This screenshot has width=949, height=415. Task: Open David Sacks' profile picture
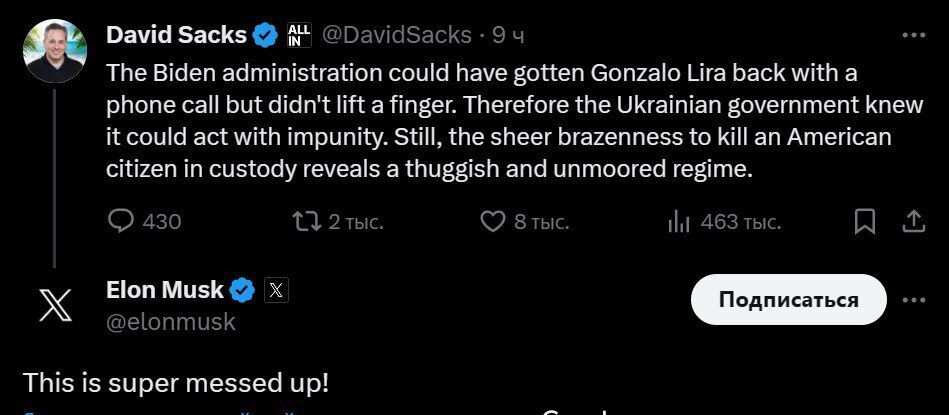click(55, 50)
